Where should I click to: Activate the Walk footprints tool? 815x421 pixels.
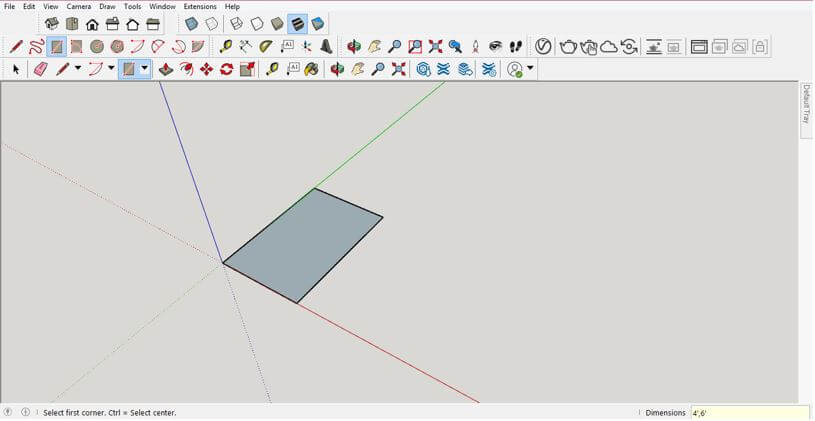point(515,47)
